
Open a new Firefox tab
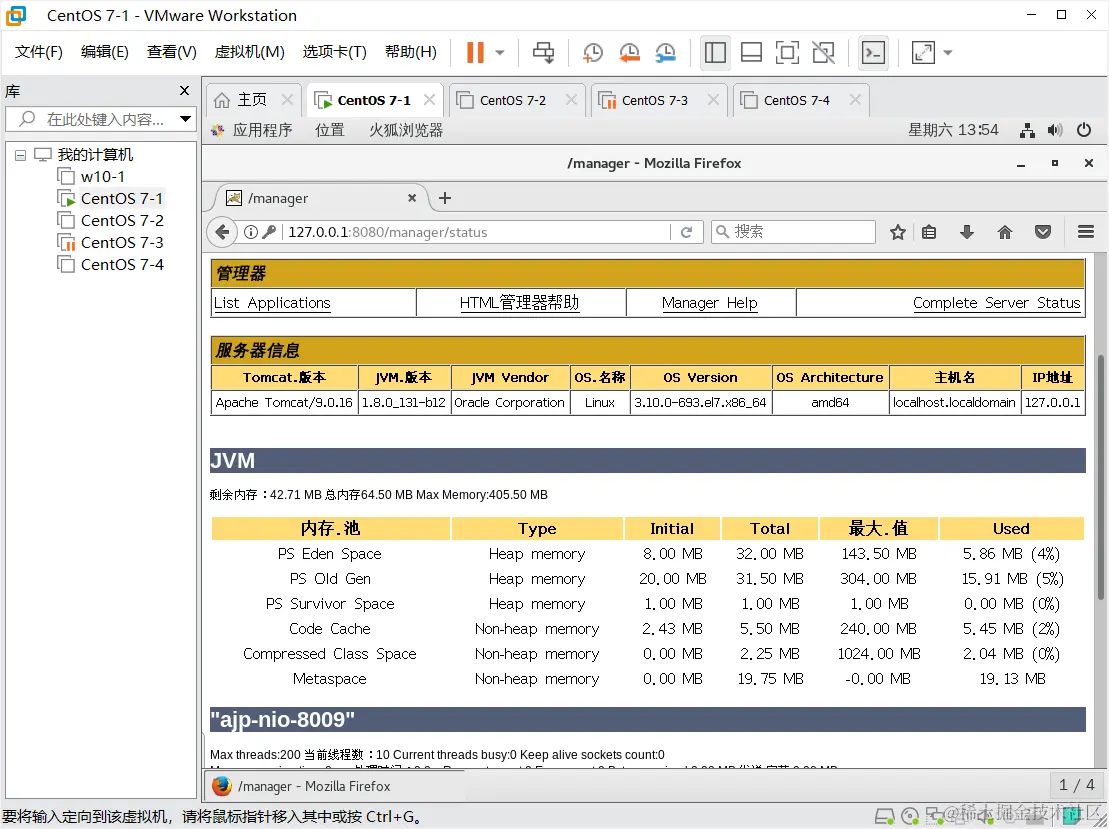(x=445, y=198)
